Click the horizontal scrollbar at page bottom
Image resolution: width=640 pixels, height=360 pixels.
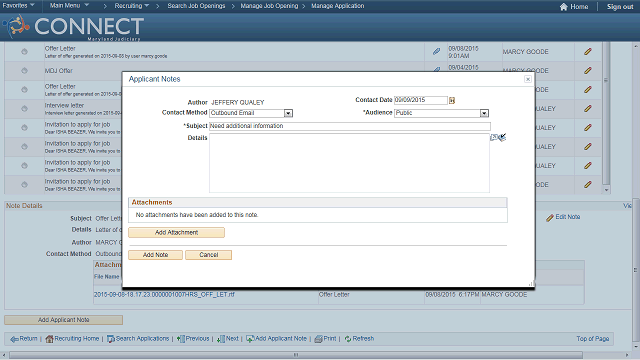(318, 355)
